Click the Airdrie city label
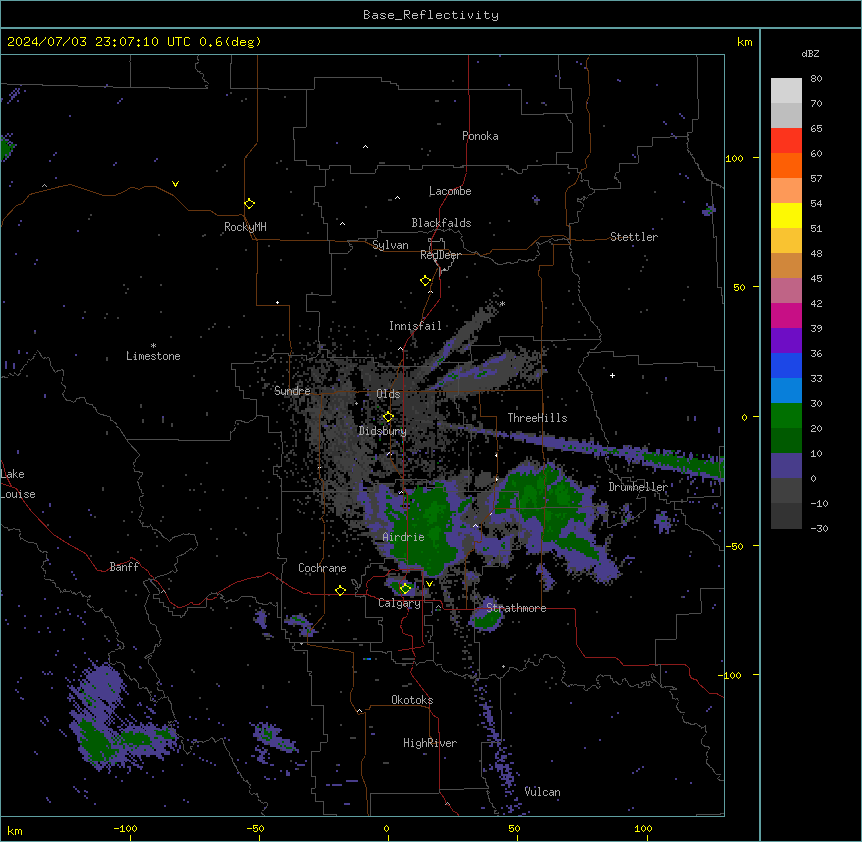Viewport: 862px width, 842px height. (x=403, y=537)
